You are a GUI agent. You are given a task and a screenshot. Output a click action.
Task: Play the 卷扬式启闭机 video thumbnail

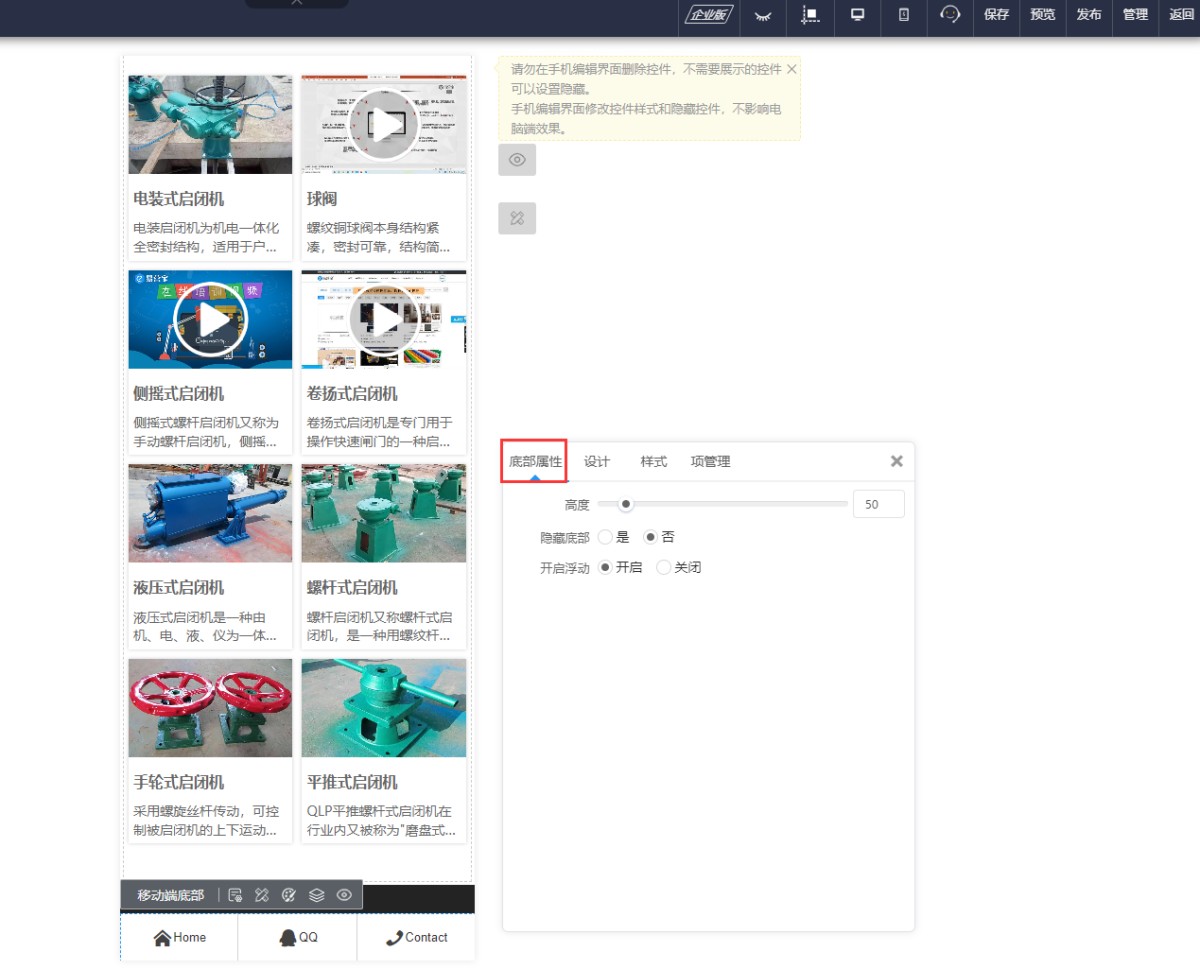click(x=384, y=320)
